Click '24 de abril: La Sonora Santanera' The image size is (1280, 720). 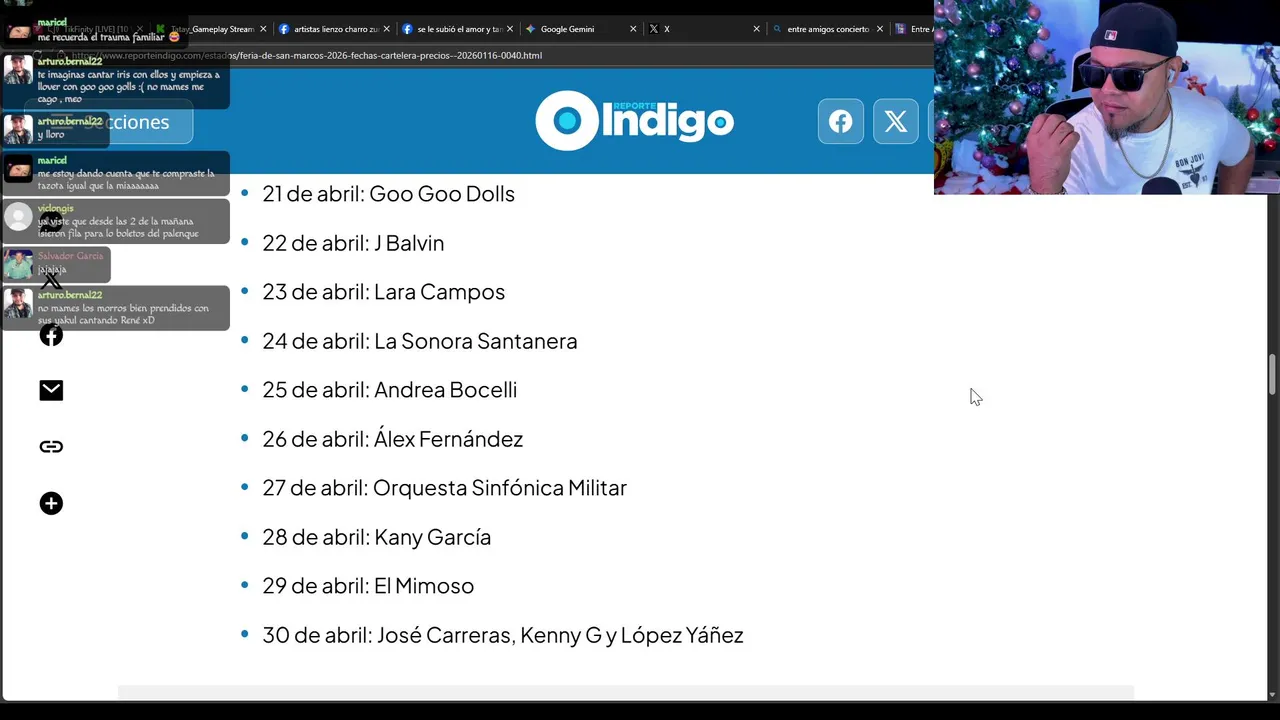click(419, 341)
